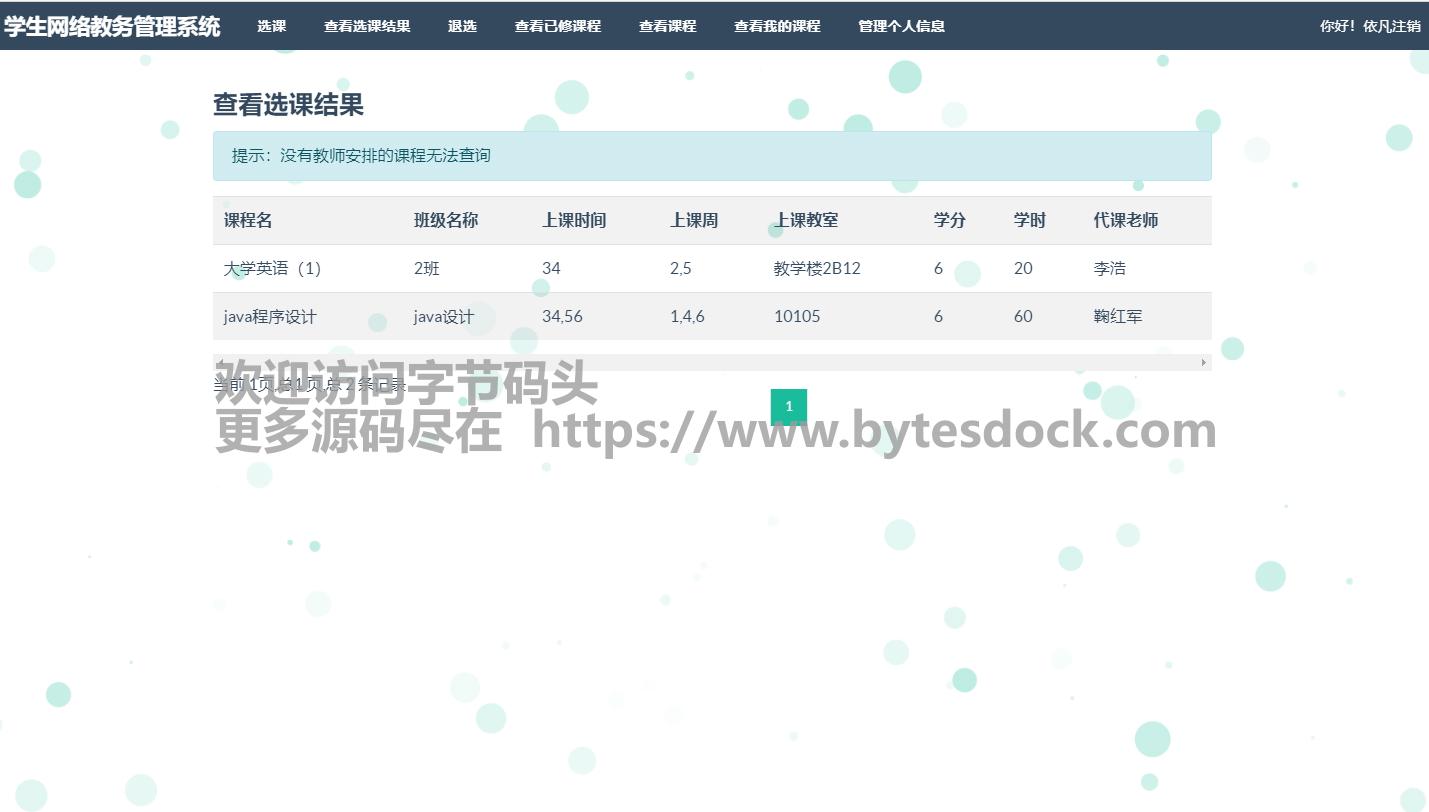Click page 1 pagination button
This screenshot has height=812, width=1429.
[788, 406]
